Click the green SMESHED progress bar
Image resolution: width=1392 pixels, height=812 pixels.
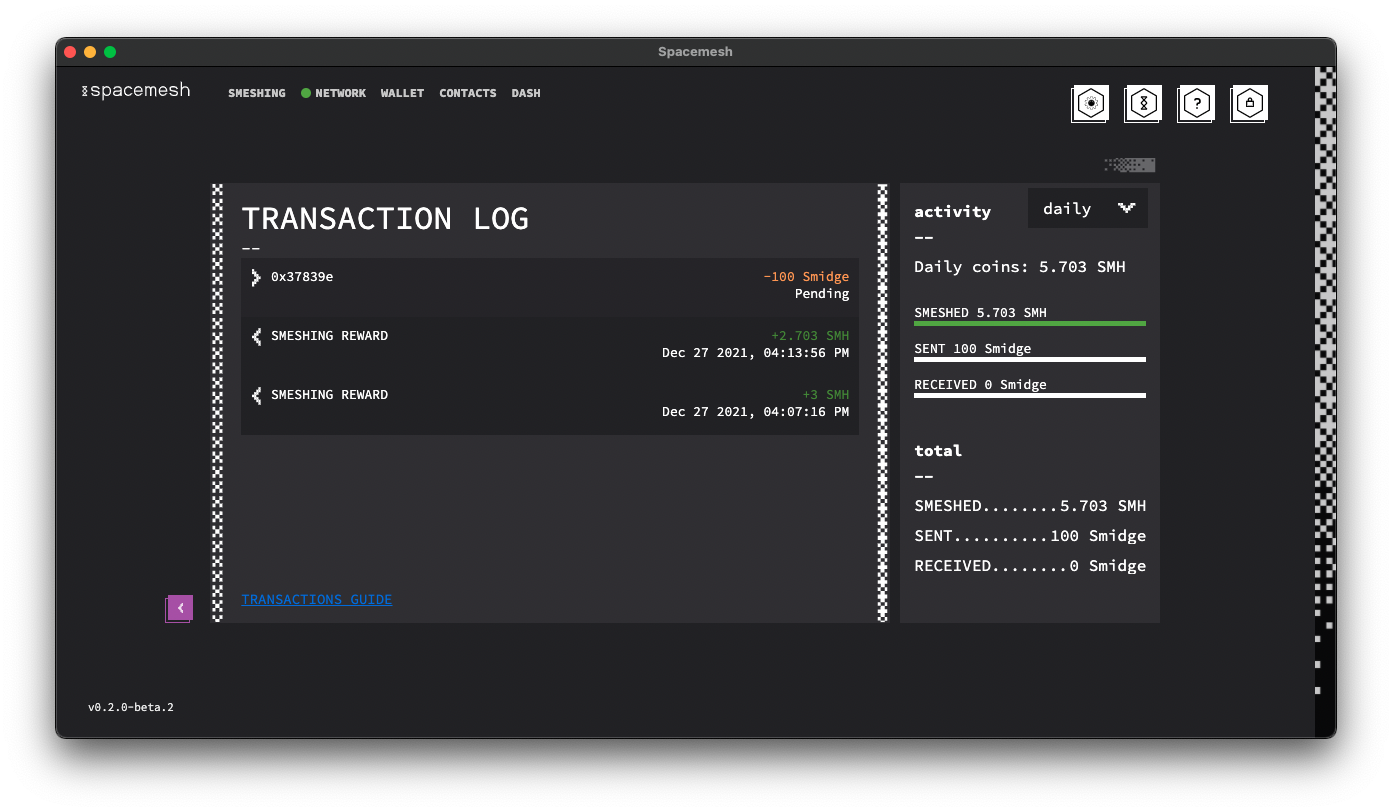(x=1030, y=323)
